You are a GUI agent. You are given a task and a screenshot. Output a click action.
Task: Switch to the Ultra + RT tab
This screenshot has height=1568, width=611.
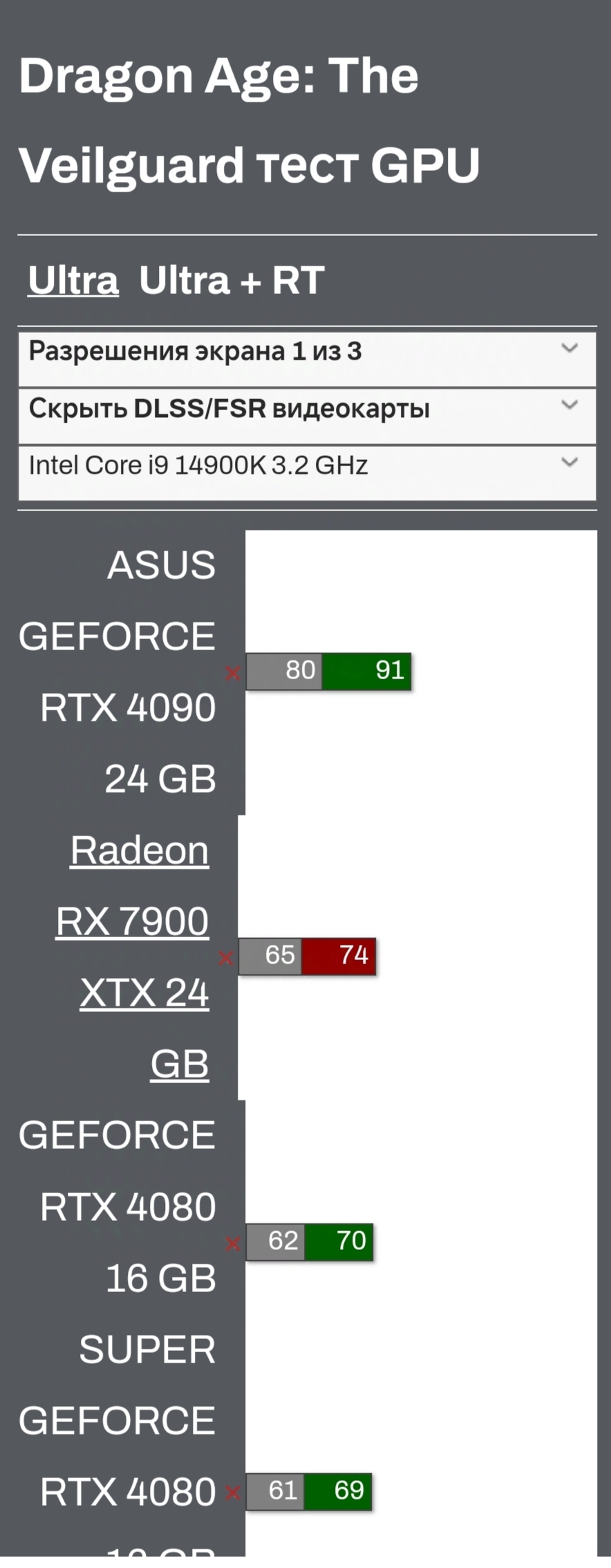tap(232, 281)
